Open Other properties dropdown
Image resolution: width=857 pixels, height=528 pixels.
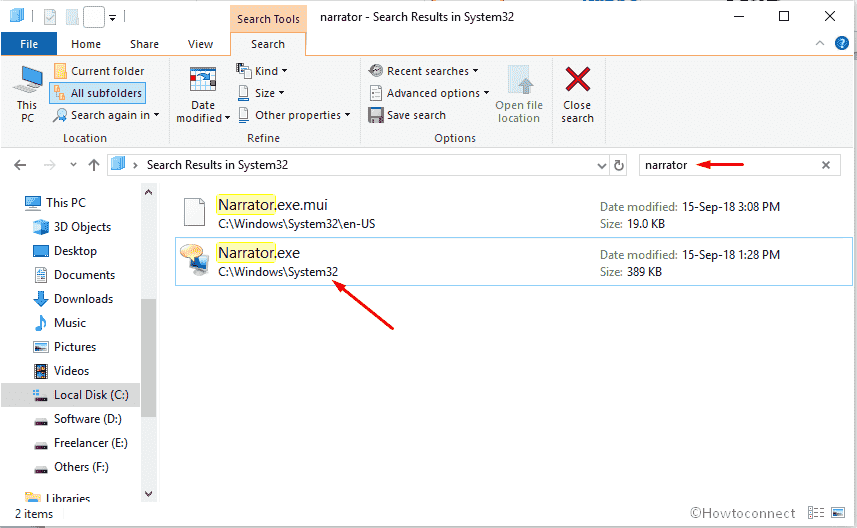[294, 115]
